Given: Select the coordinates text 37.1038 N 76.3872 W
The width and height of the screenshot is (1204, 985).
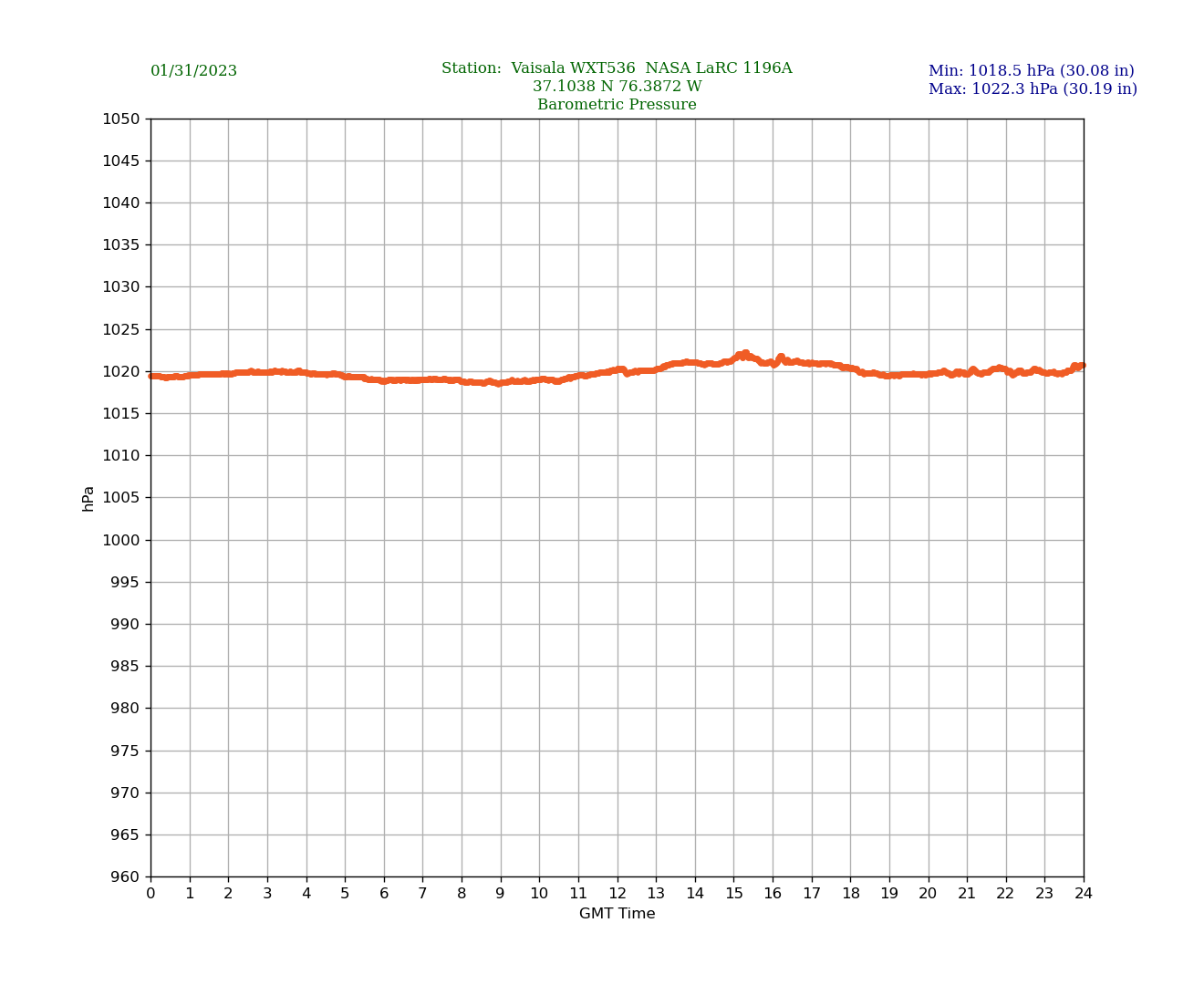Looking at the screenshot, I should coord(617,87).
